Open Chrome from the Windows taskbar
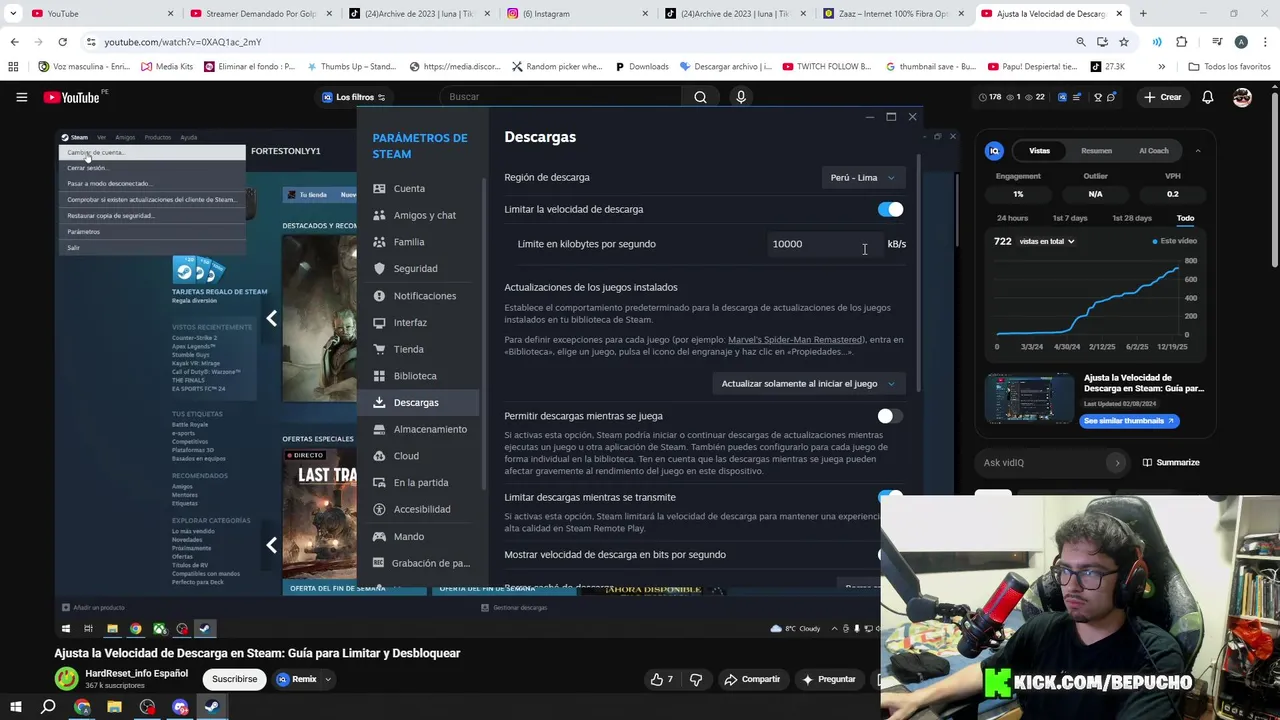 point(82,707)
